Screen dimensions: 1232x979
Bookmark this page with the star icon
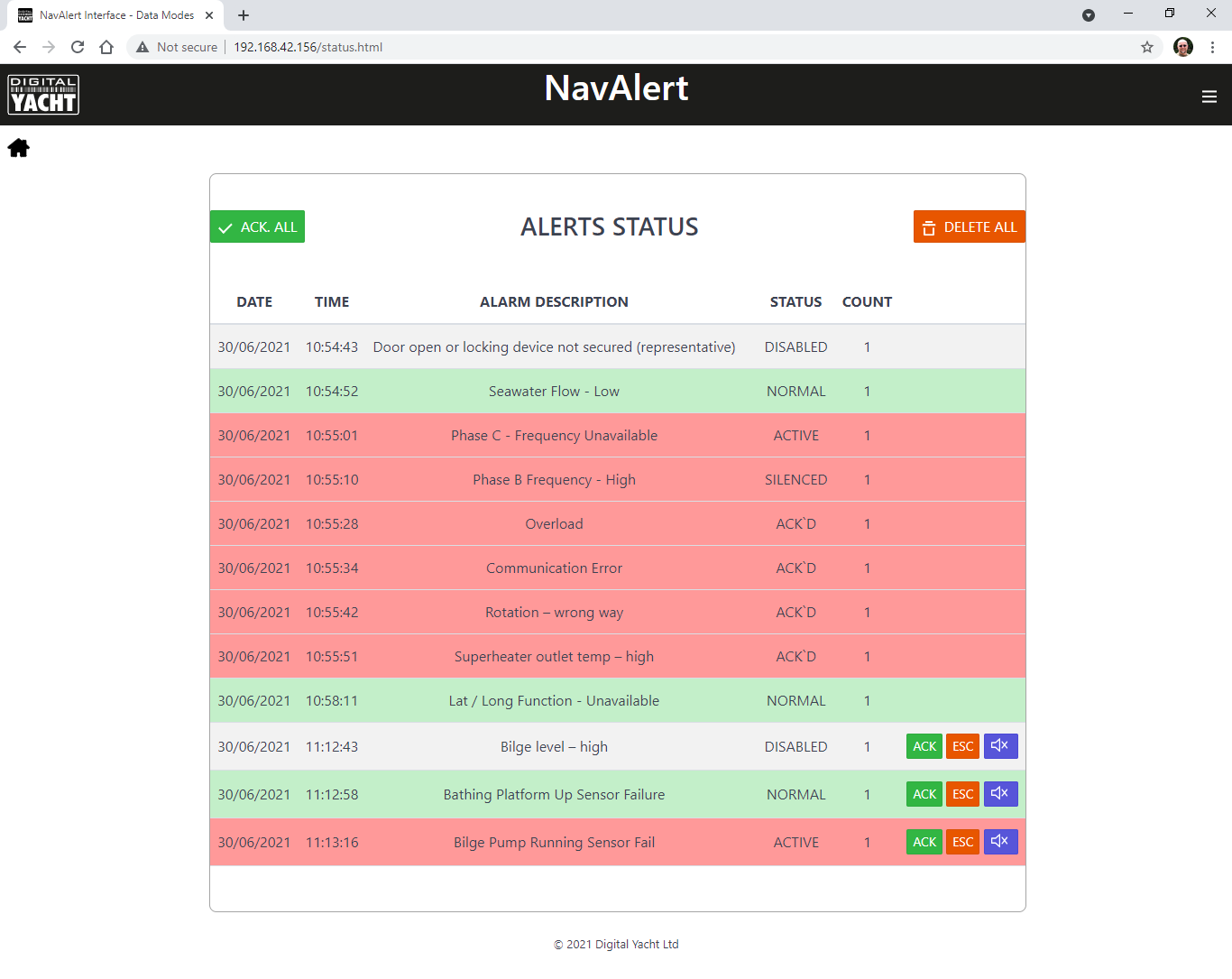[x=1147, y=47]
